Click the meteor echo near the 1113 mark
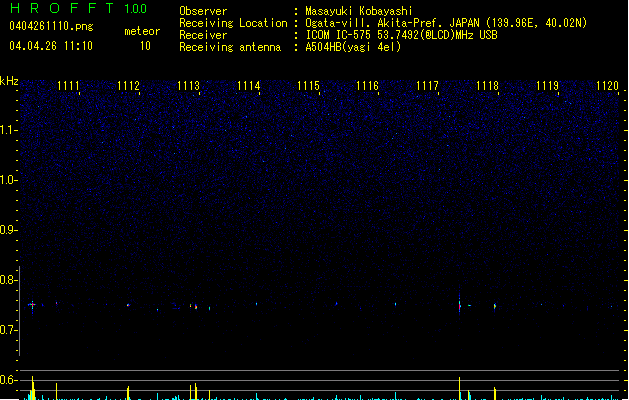Viewport: 629px width, 400px height. [196, 307]
